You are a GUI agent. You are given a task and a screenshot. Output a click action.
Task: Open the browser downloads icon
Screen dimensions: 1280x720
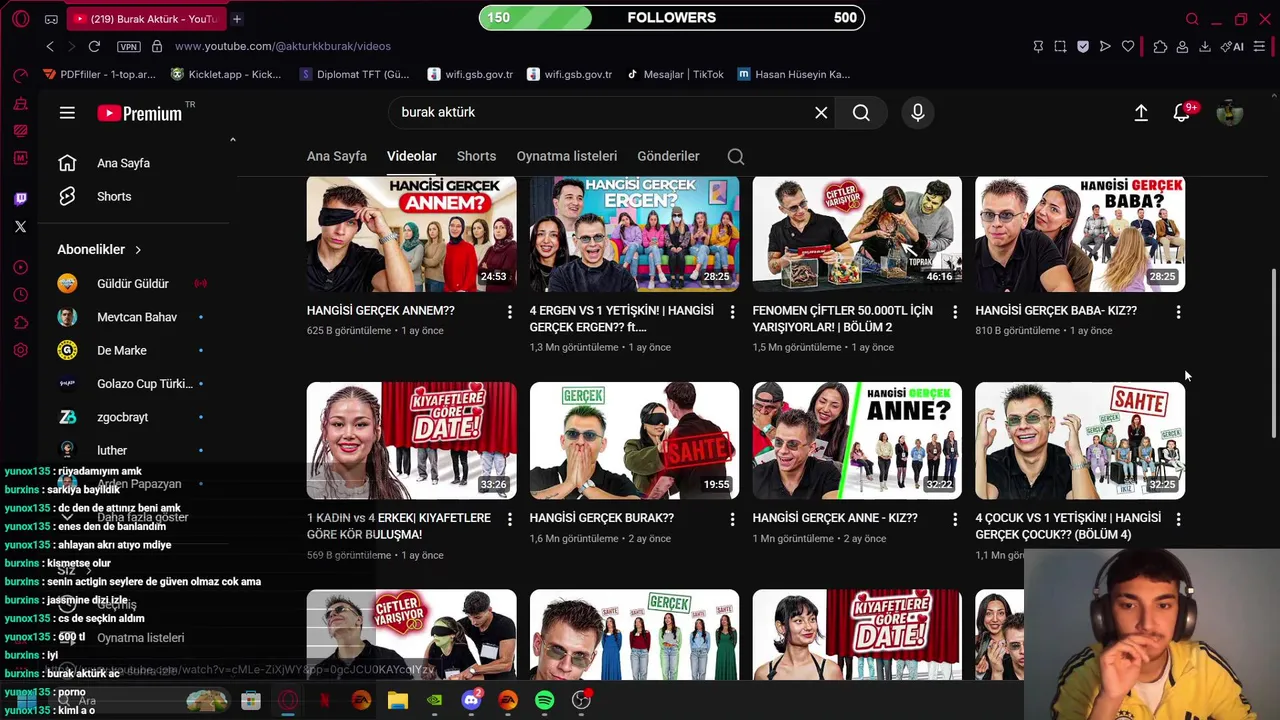pyautogui.click(x=1204, y=46)
